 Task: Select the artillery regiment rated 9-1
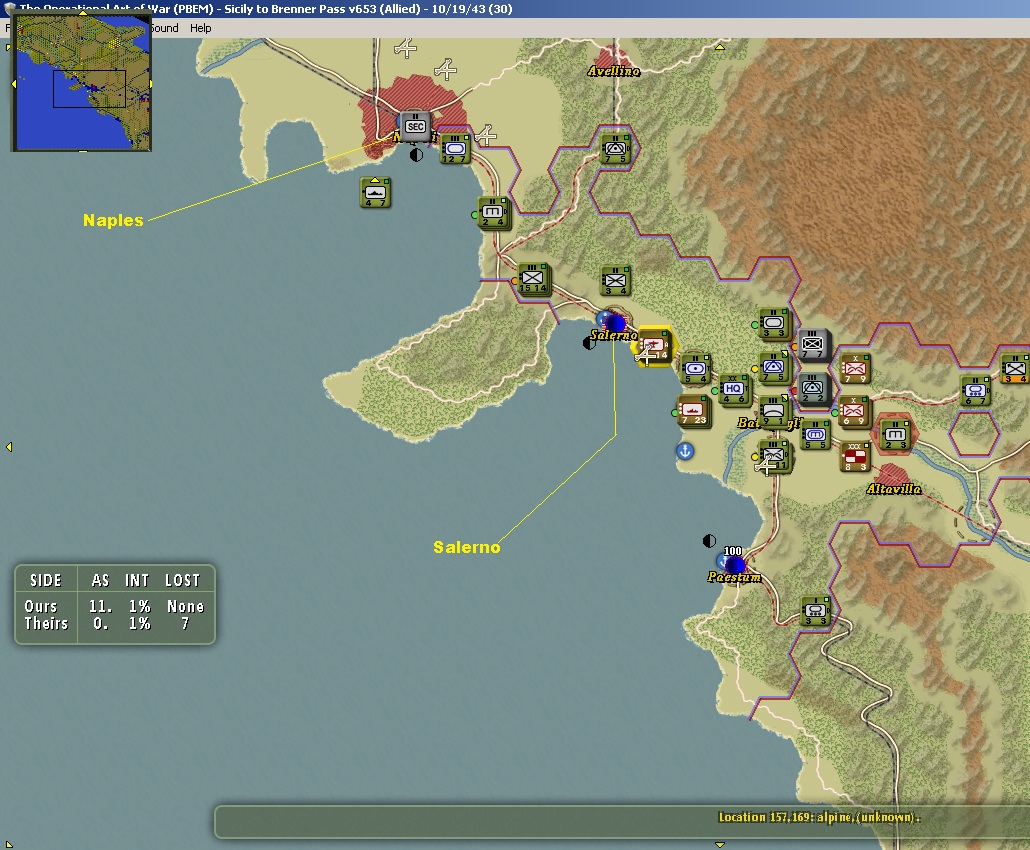(773, 412)
